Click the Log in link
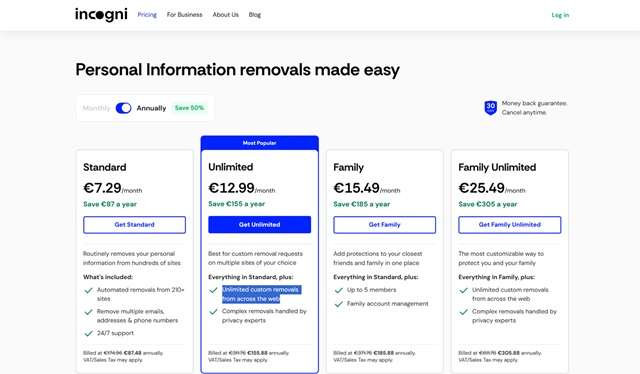The height and width of the screenshot is (374, 640). (560, 15)
